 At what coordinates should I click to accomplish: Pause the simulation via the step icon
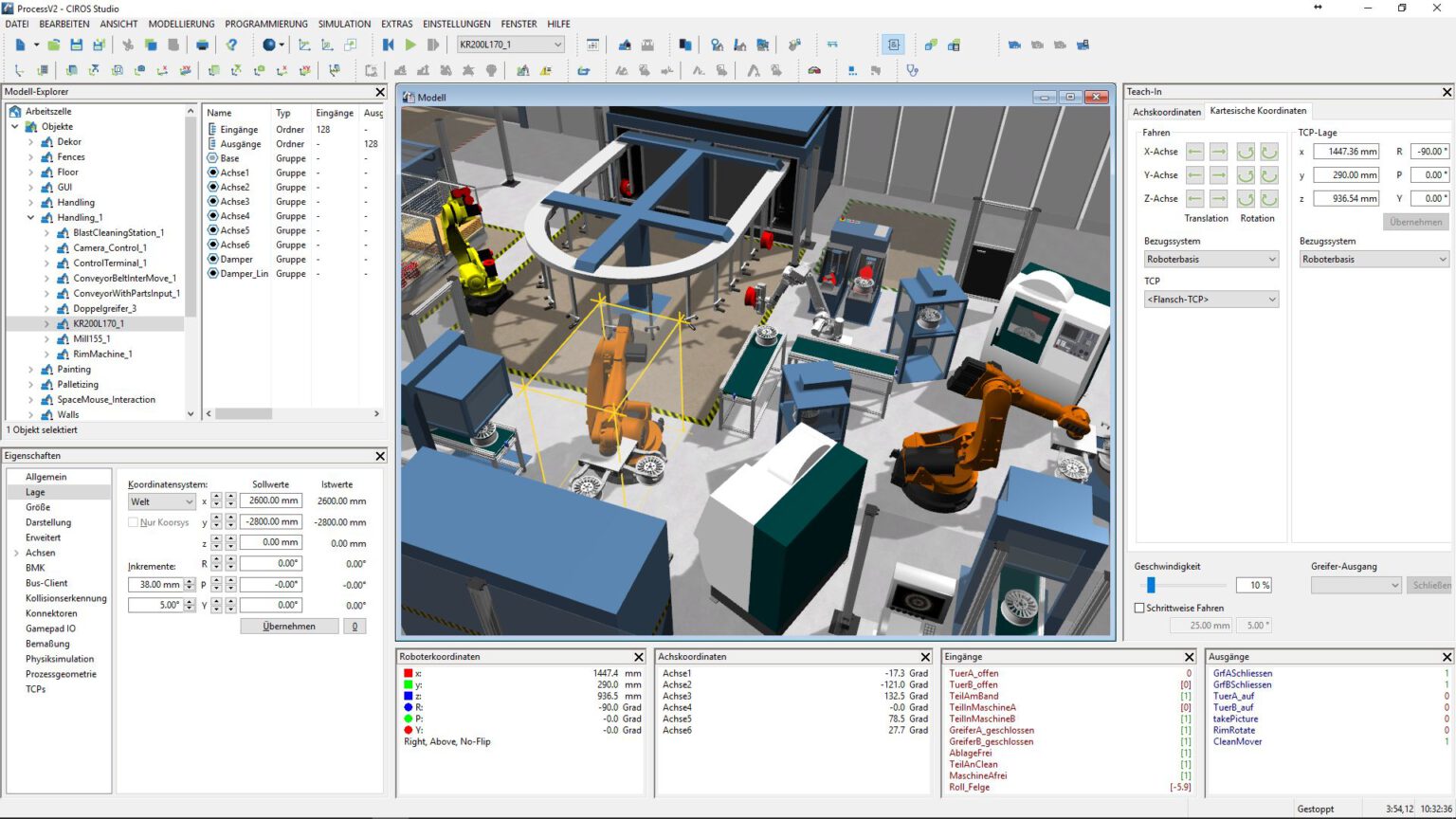pos(433,45)
